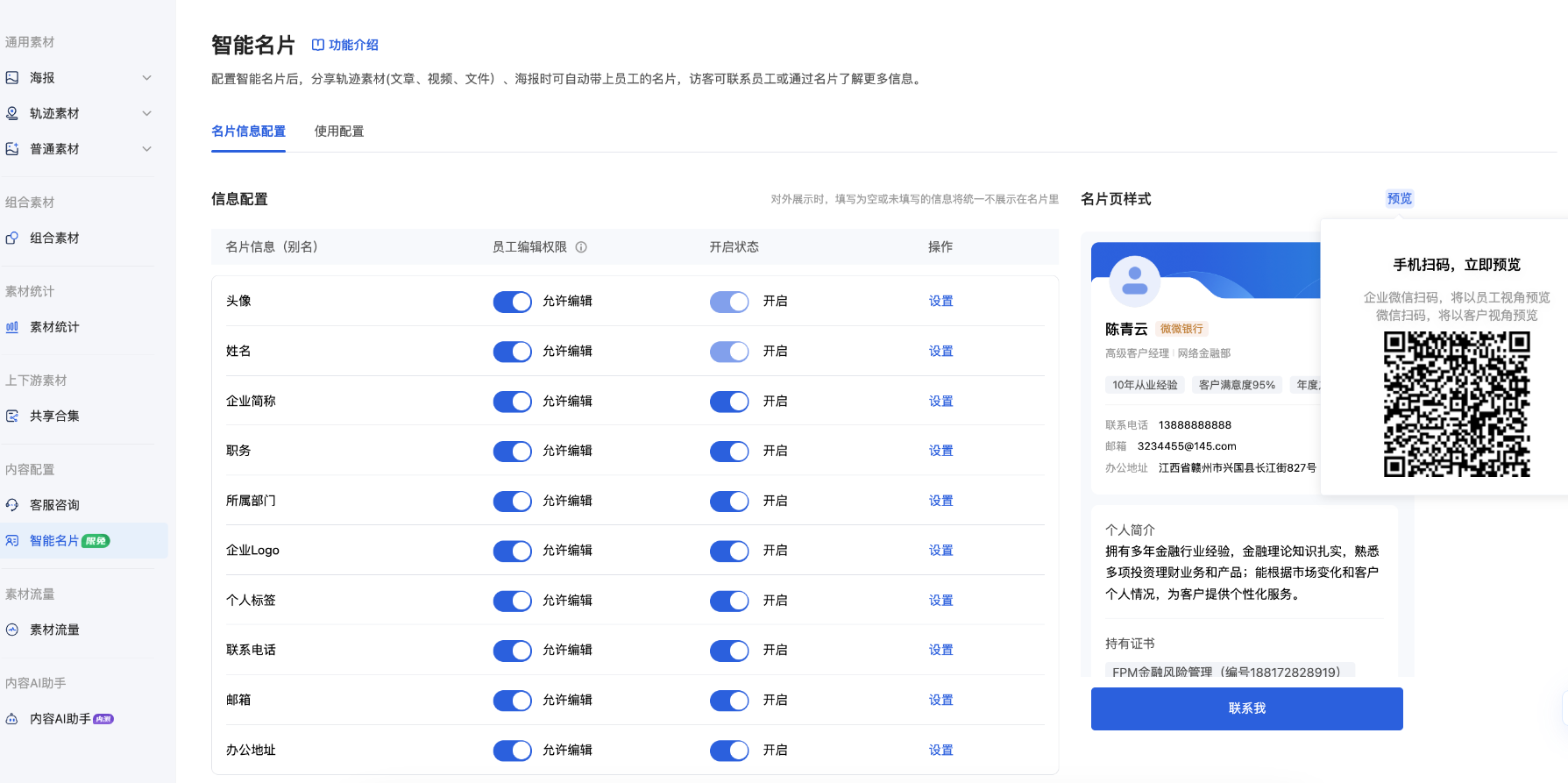Viewport: 1568px width, 783px height.
Task: Click the QR code in preview popup
Action: [x=1457, y=404]
